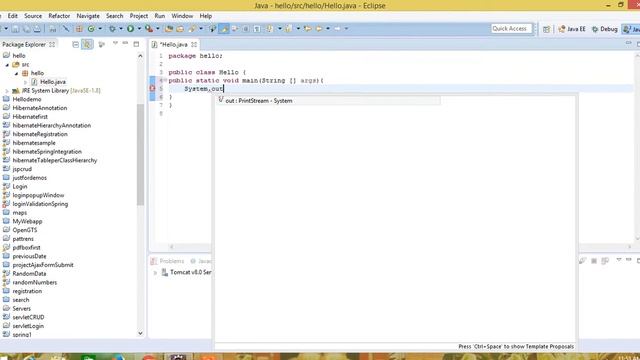Open the dropdown next to New Java Class
Screen dimensions: 640x360
point(100,29)
